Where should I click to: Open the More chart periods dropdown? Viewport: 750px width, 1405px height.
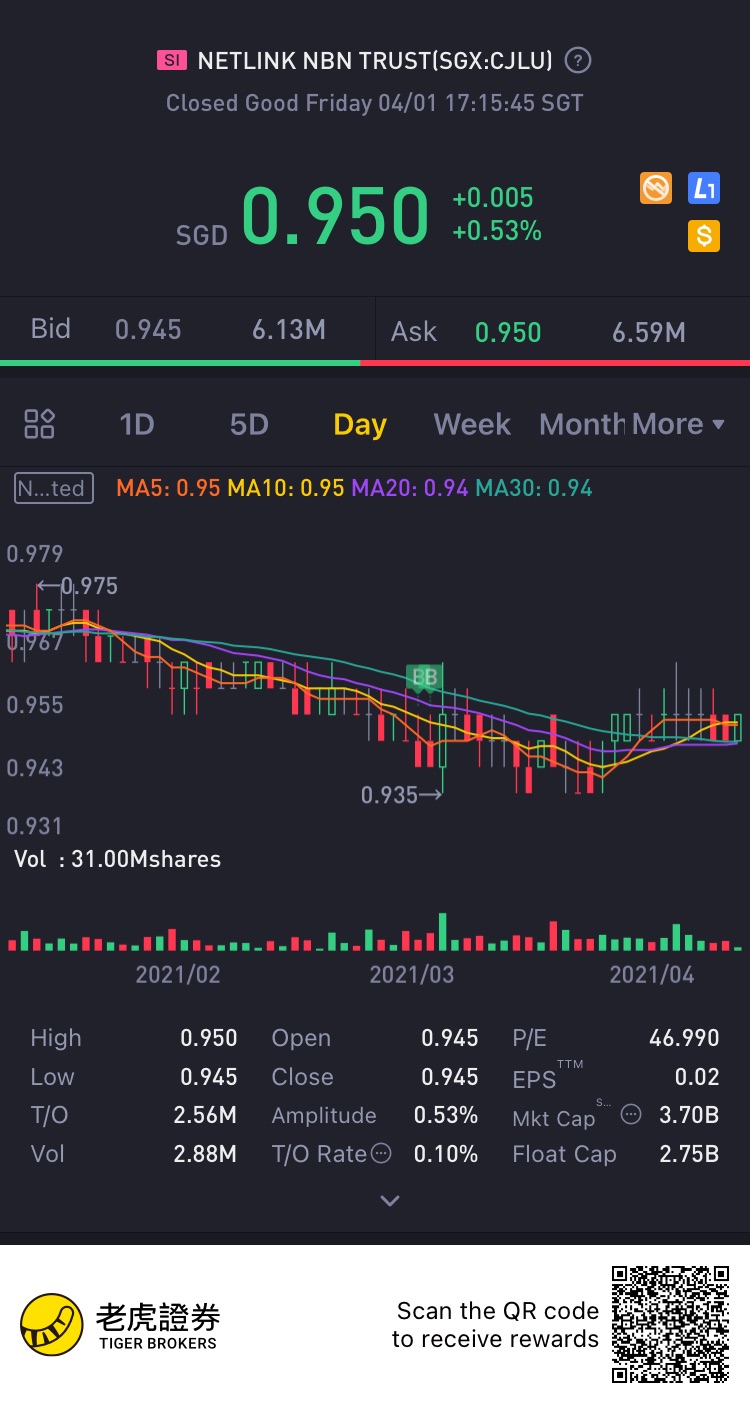coord(678,424)
